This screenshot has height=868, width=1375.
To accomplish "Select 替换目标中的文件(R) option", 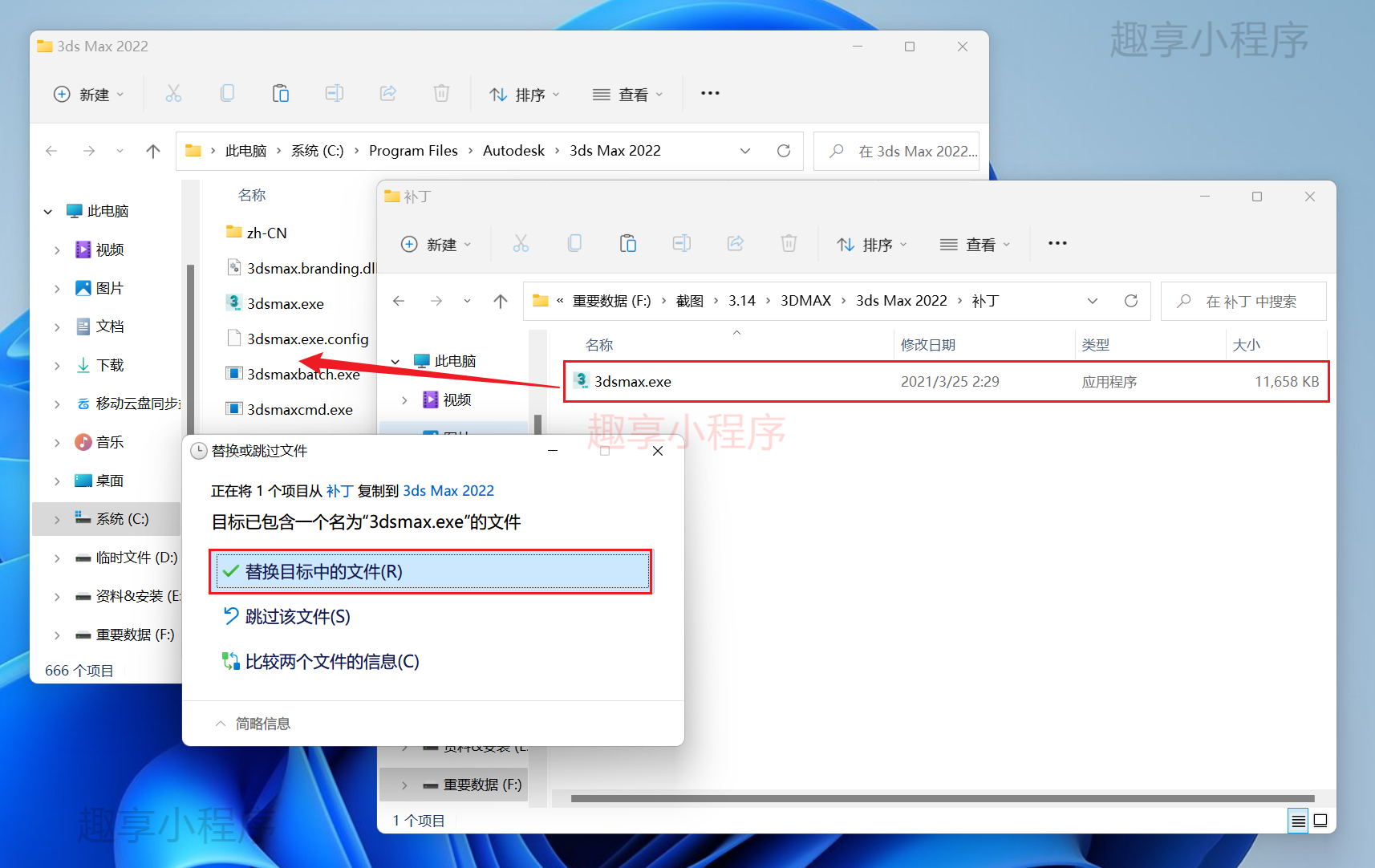I will (431, 571).
